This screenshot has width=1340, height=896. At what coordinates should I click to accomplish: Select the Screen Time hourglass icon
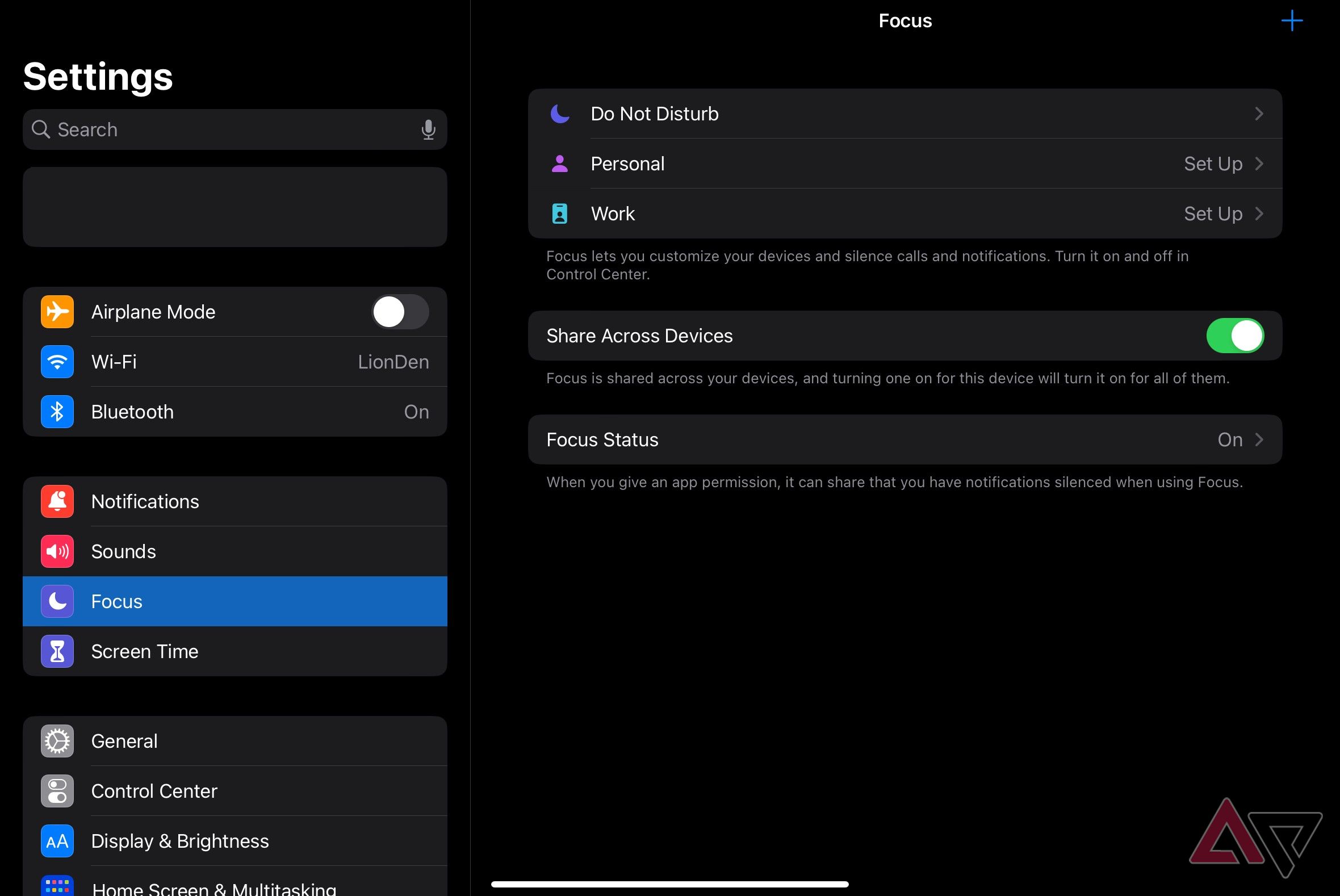pos(57,651)
